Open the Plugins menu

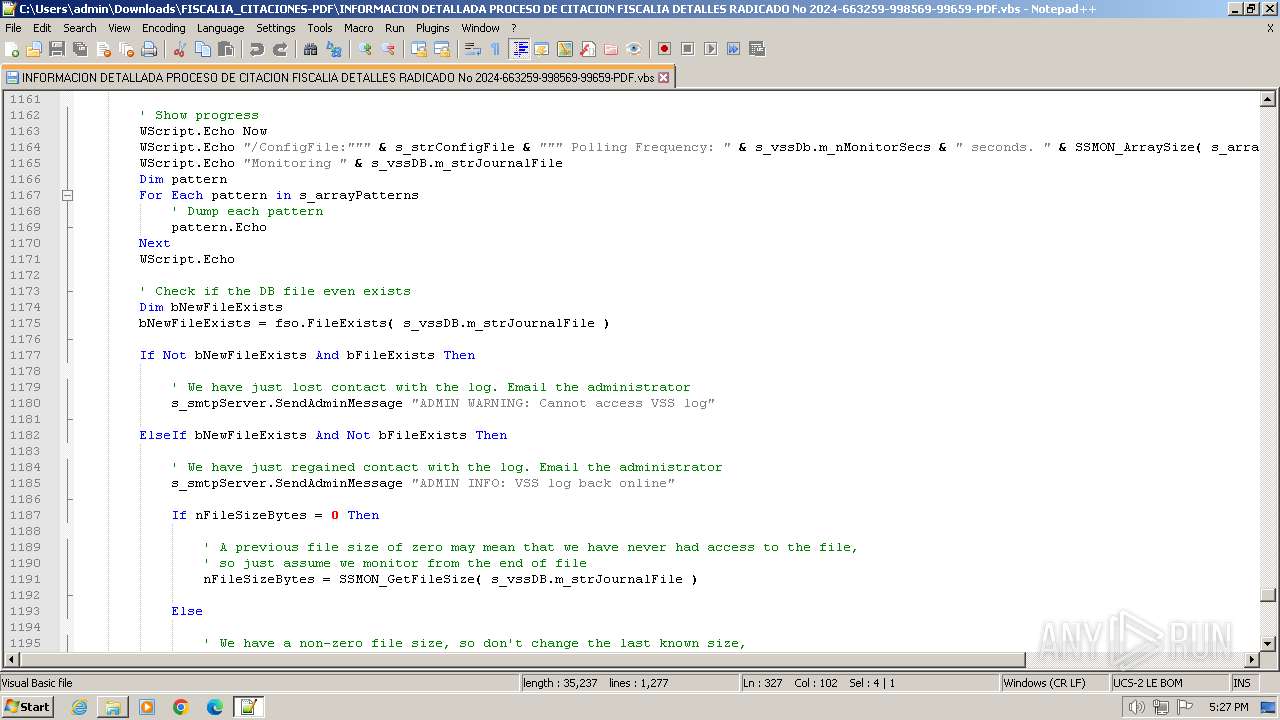coord(433,28)
